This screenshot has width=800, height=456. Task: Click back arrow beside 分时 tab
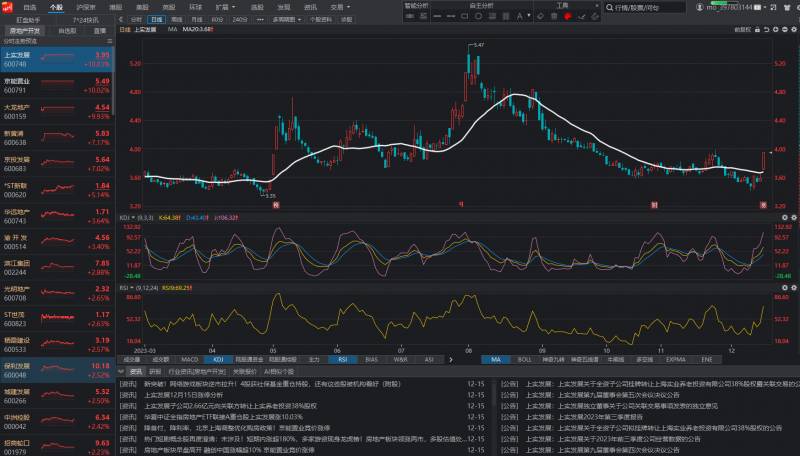(121, 19)
